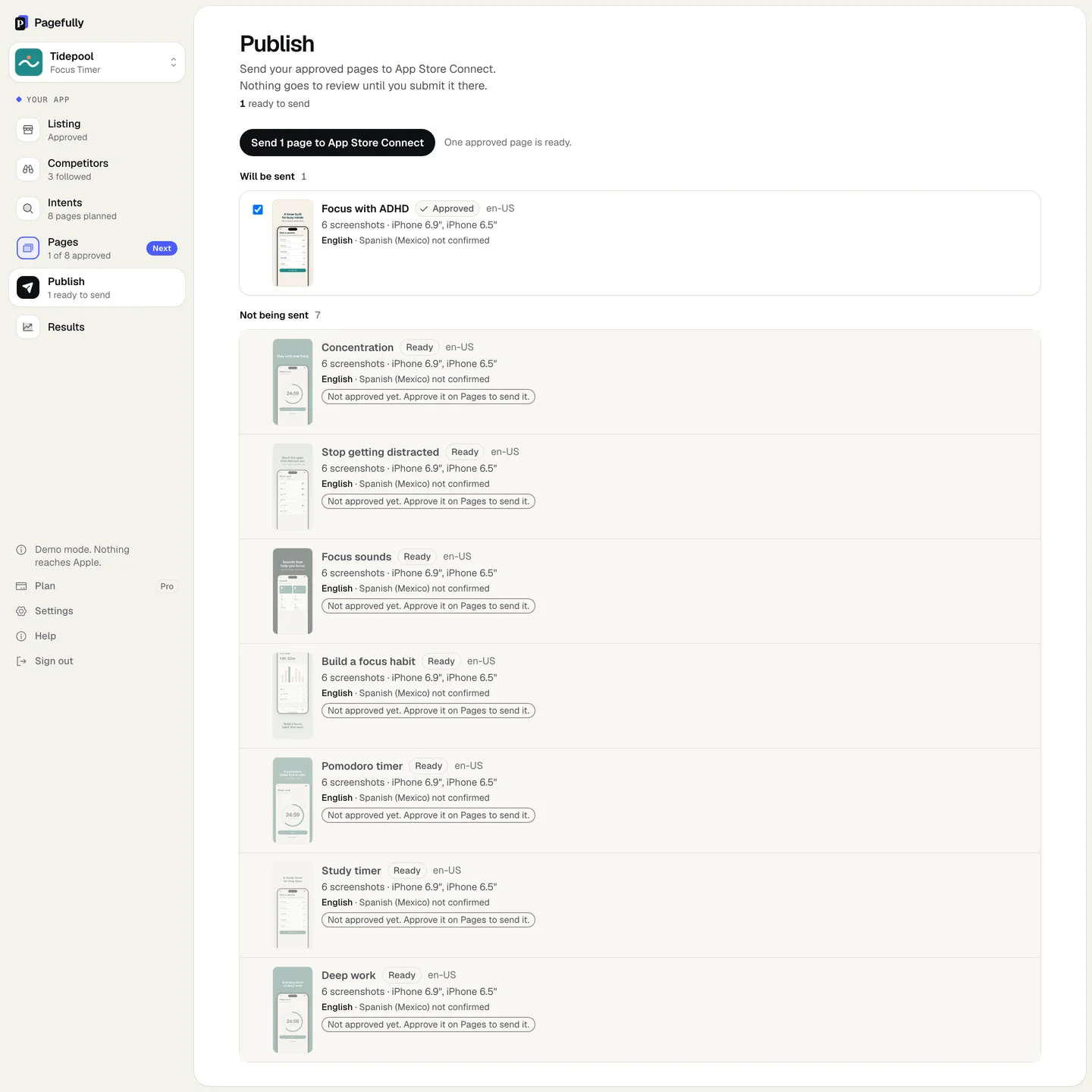Click the Demo mode info icon

pyautogui.click(x=21, y=550)
